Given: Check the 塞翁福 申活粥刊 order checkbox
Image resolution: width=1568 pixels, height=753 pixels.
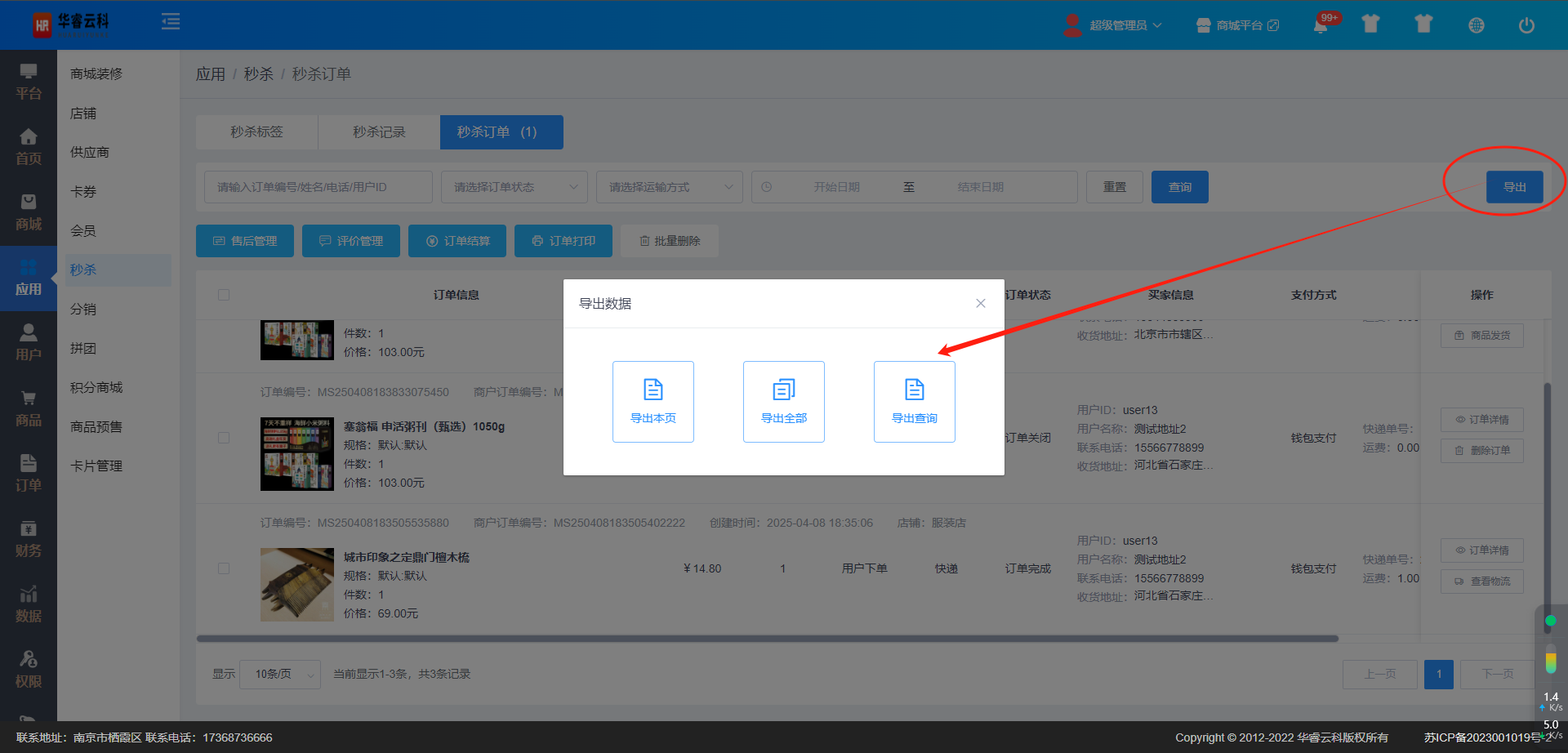Looking at the screenshot, I should 224,438.
